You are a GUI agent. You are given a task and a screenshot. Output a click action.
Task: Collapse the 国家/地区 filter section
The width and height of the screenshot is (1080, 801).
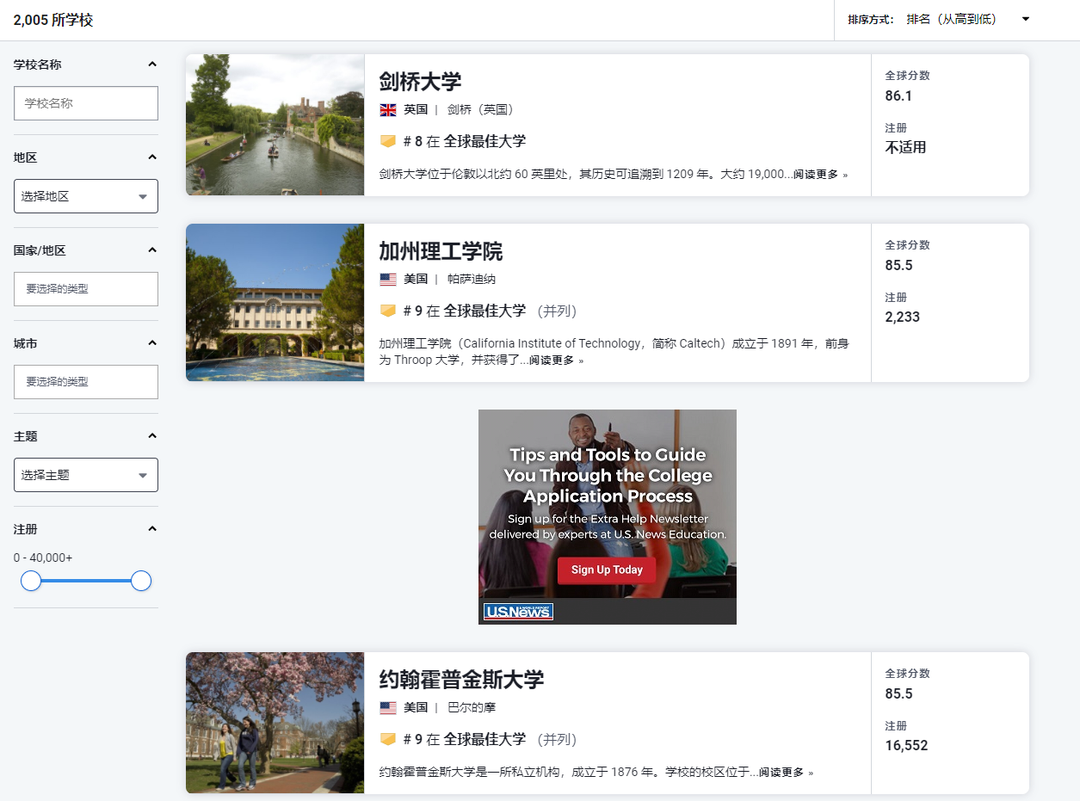pyautogui.click(x=152, y=250)
